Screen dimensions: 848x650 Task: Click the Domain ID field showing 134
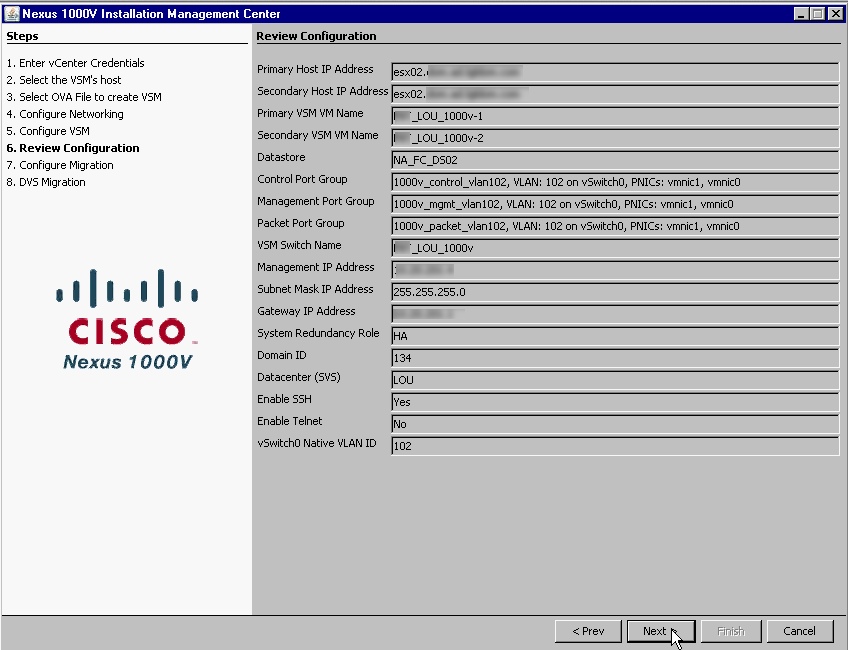tap(615, 358)
